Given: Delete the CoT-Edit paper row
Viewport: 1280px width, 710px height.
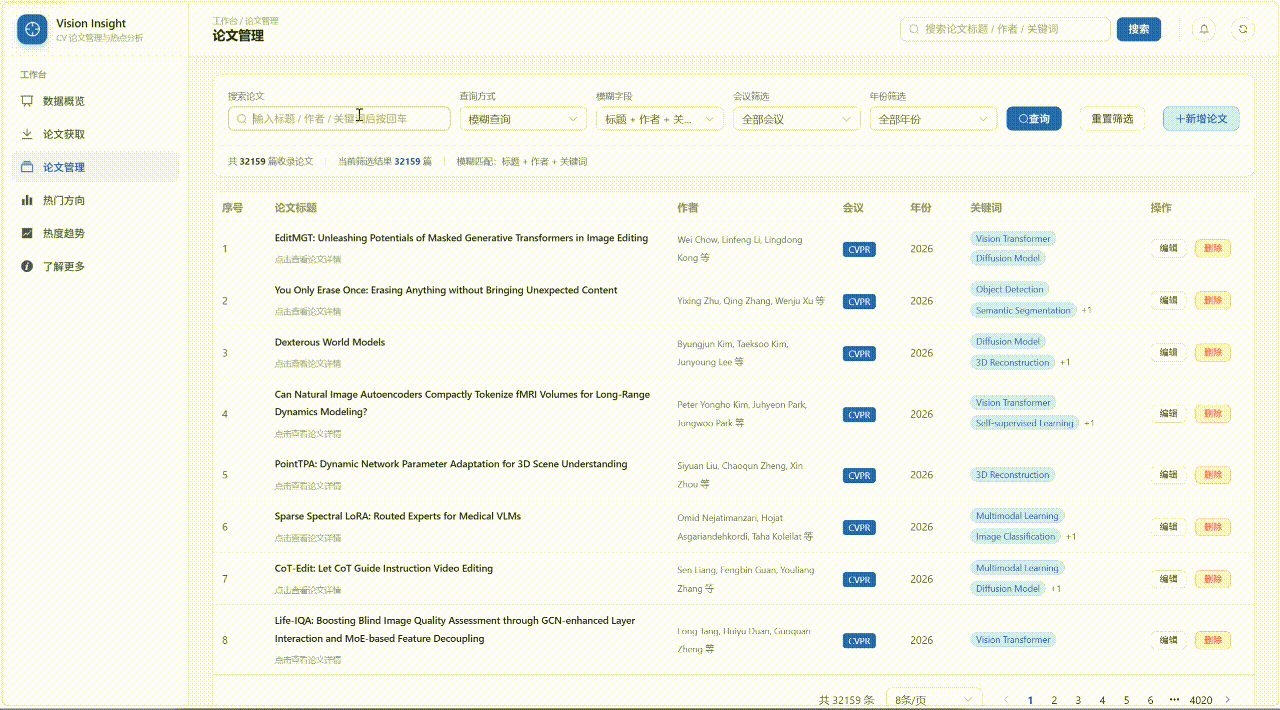Looking at the screenshot, I should (1213, 579).
